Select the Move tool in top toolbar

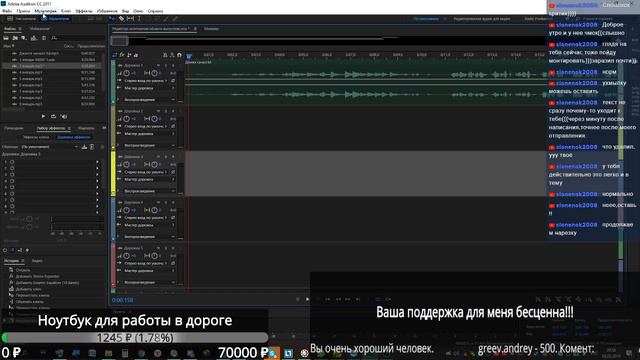(112, 19)
